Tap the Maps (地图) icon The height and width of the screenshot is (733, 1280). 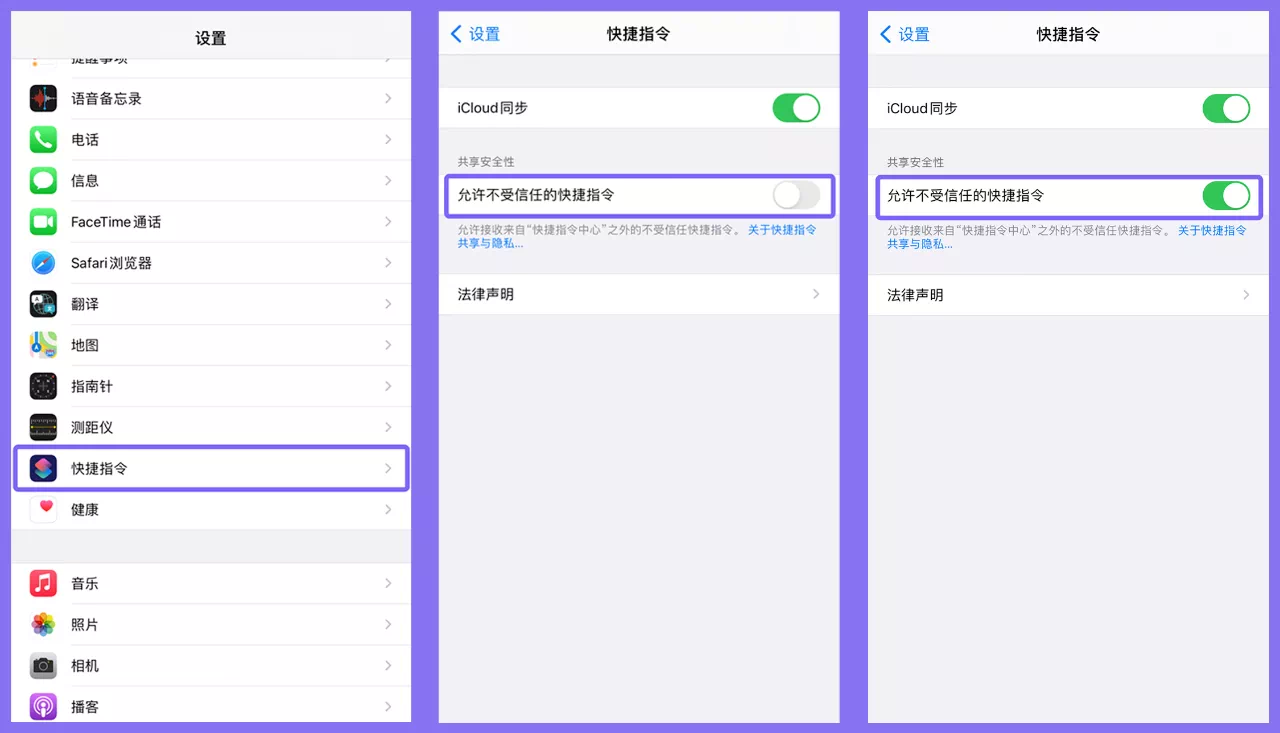pos(43,344)
